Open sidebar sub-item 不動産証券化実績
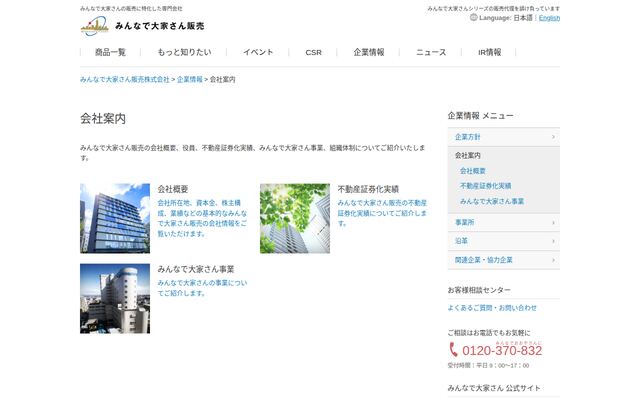The width and height of the screenshot is (640, 400). pos(486,186)
